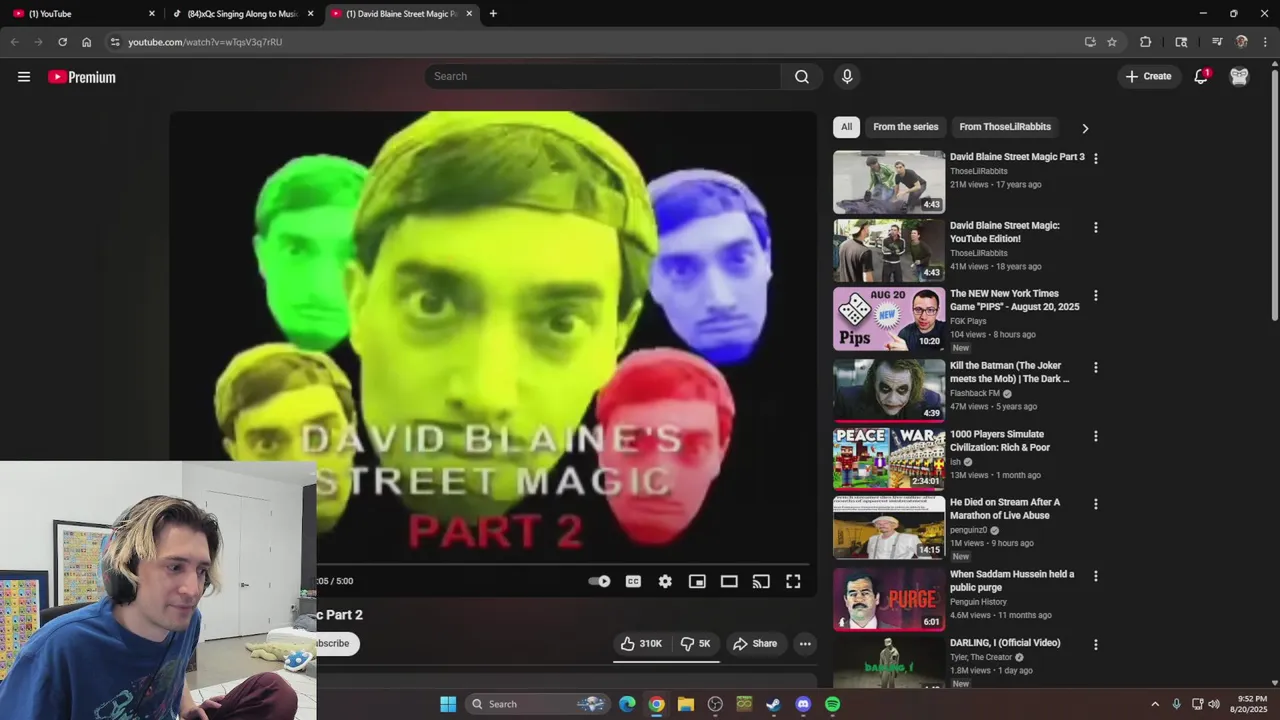Open options for DARLING, I video

pyautogui.click(x=1096, y=645)
